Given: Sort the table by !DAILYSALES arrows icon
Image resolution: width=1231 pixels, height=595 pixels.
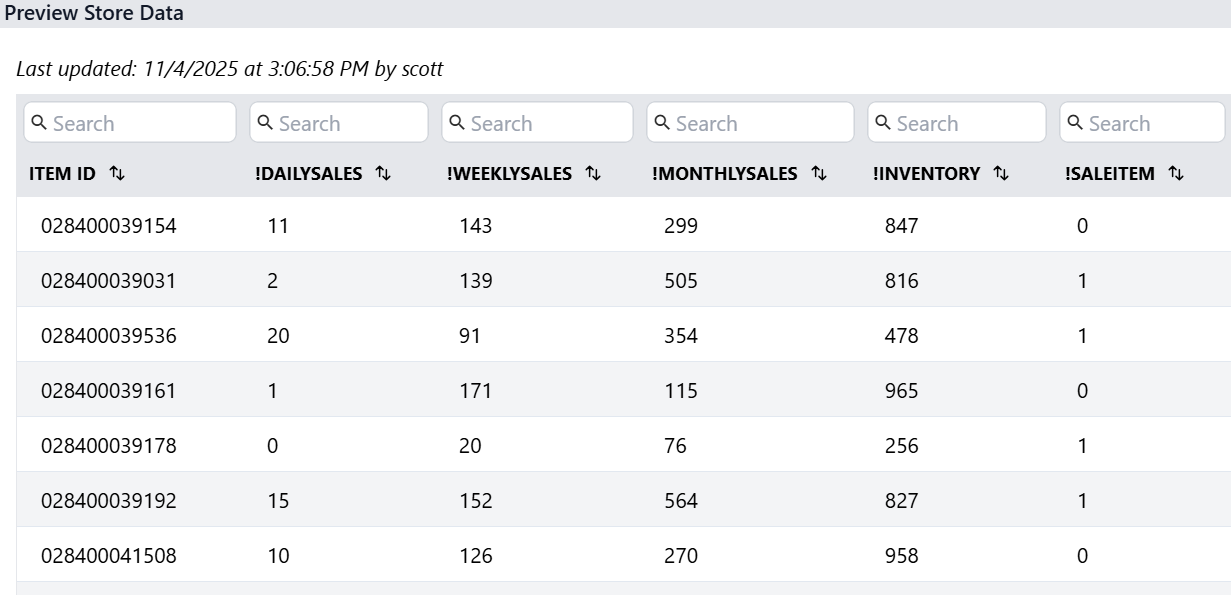Looking at the screenshot, I should pyautogui.click(x=383, y=174).
